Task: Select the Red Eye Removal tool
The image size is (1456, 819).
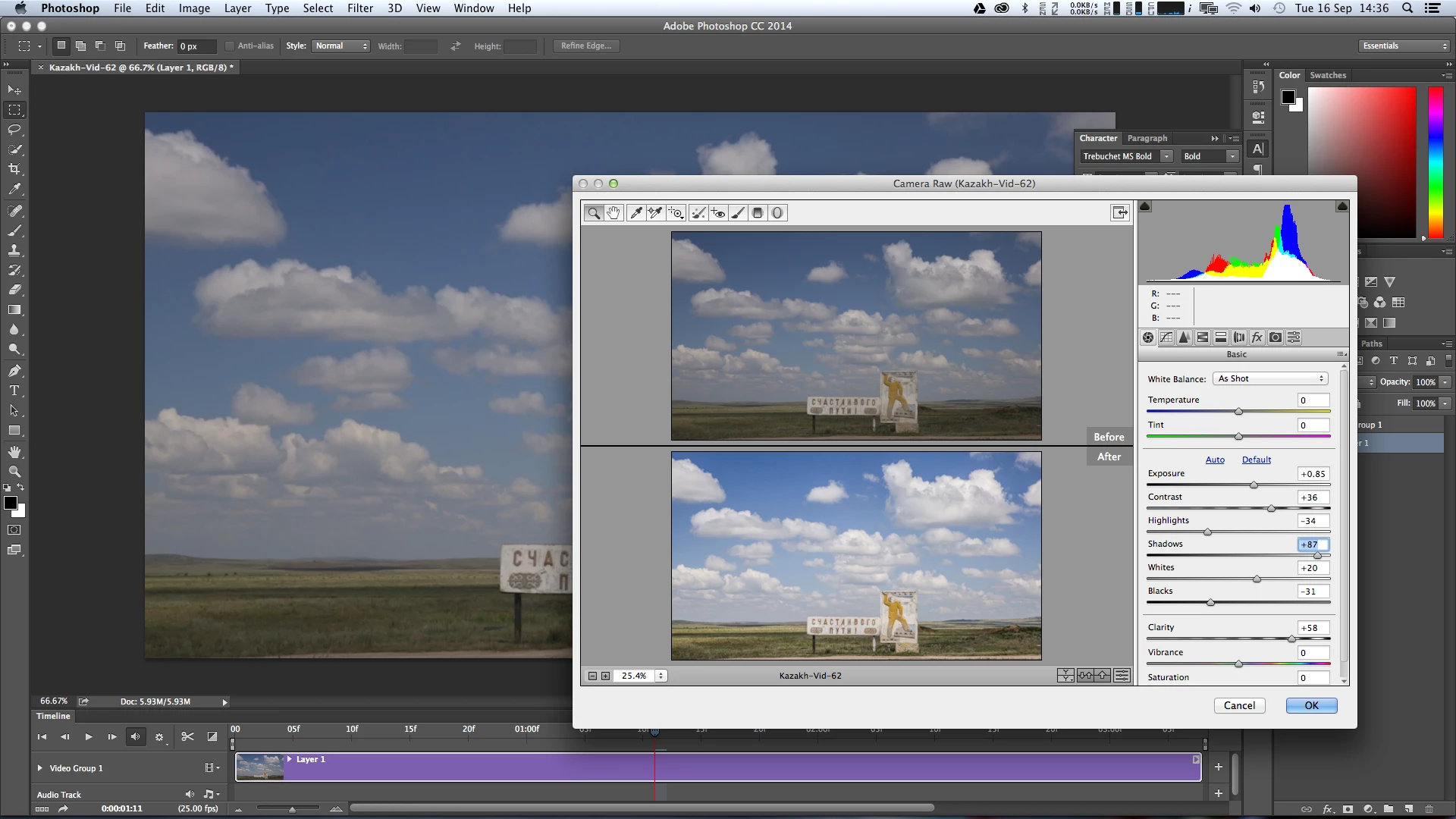Action: (717, 213)
